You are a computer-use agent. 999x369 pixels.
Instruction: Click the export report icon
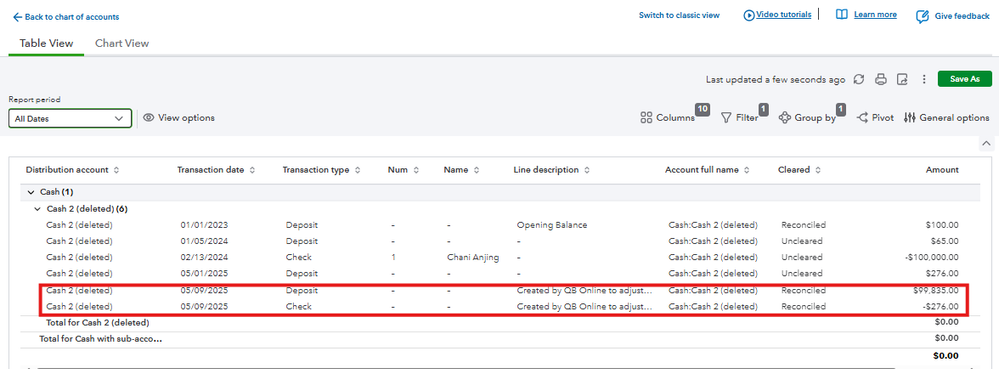902,79
